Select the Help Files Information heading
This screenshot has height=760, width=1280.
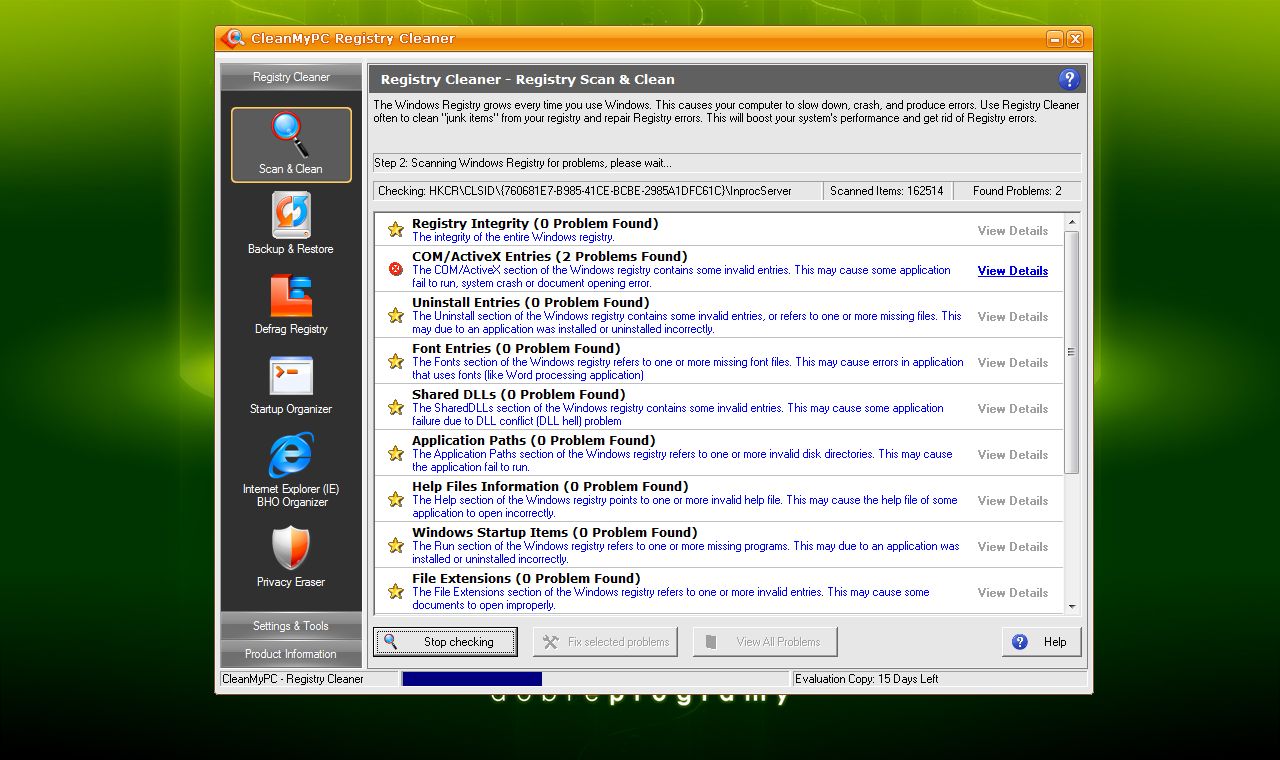pos(550,486)
